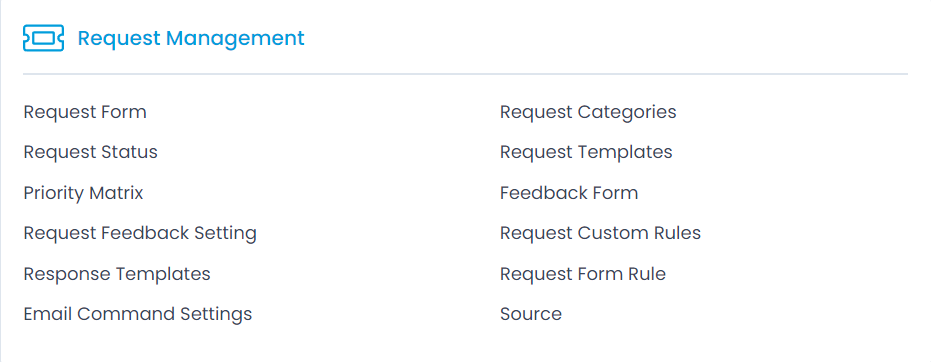Edit the Feedback Form
Image resolution: width=931 pixels, height=362 pixels.
(x=569, y=193)
